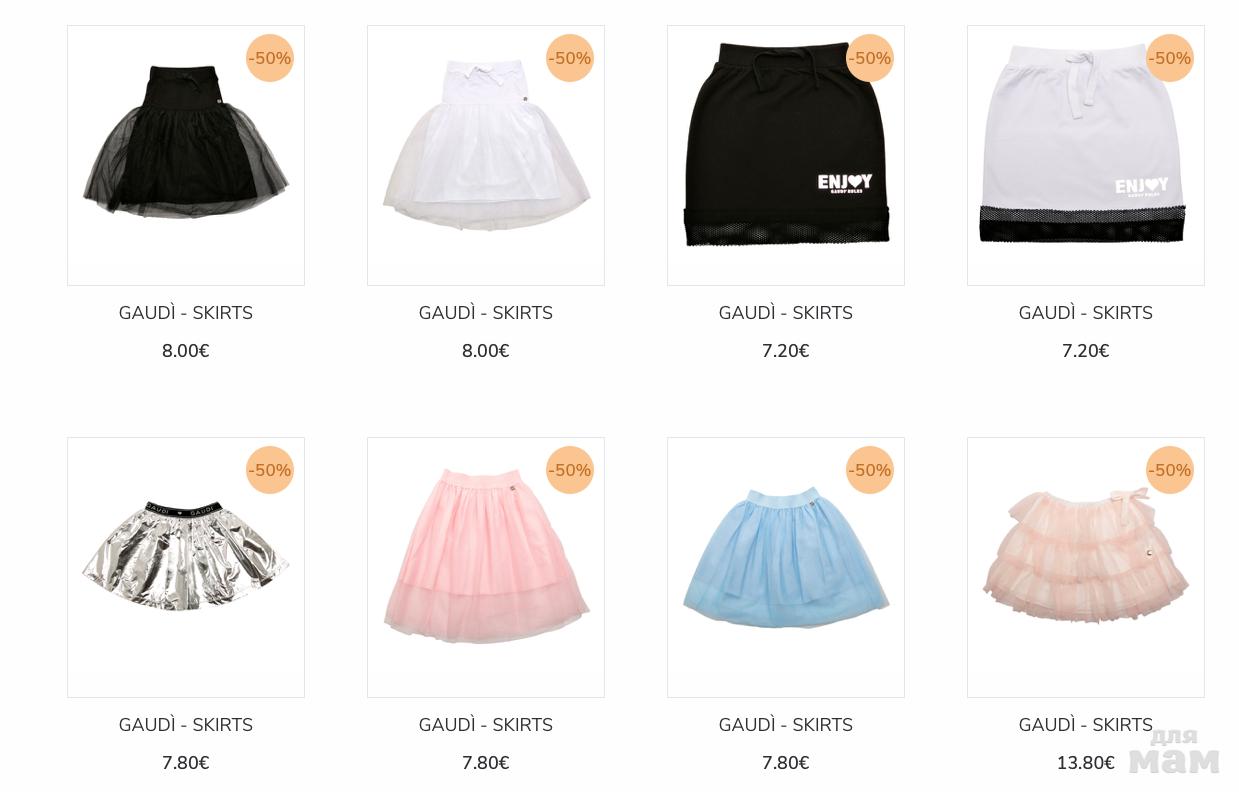Open the pink ruffled tiered skirt image
Screen dimensions: 1239x792
pos(1086,567)
